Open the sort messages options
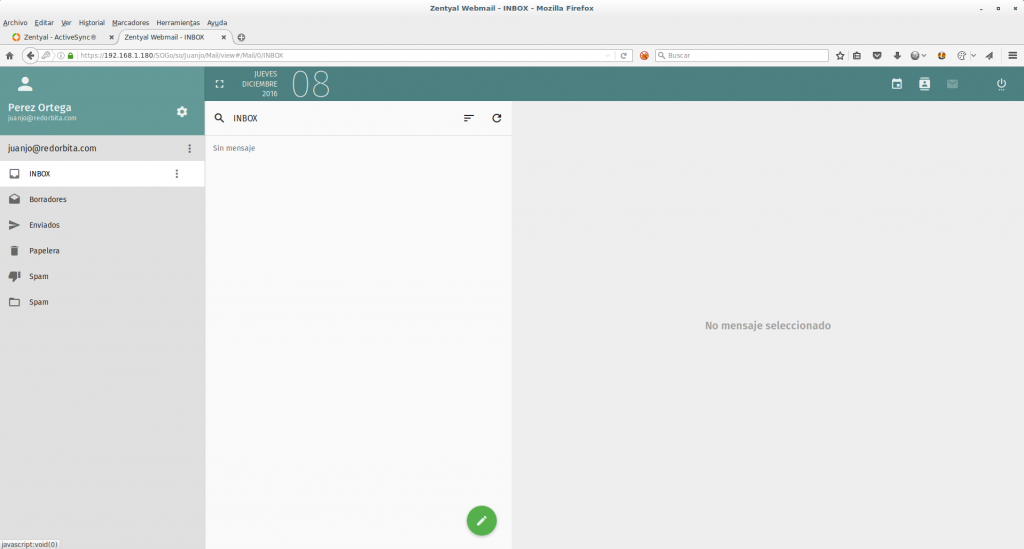Image resolution: width=1024 pixels, height=549 pixels. point(468,118)
